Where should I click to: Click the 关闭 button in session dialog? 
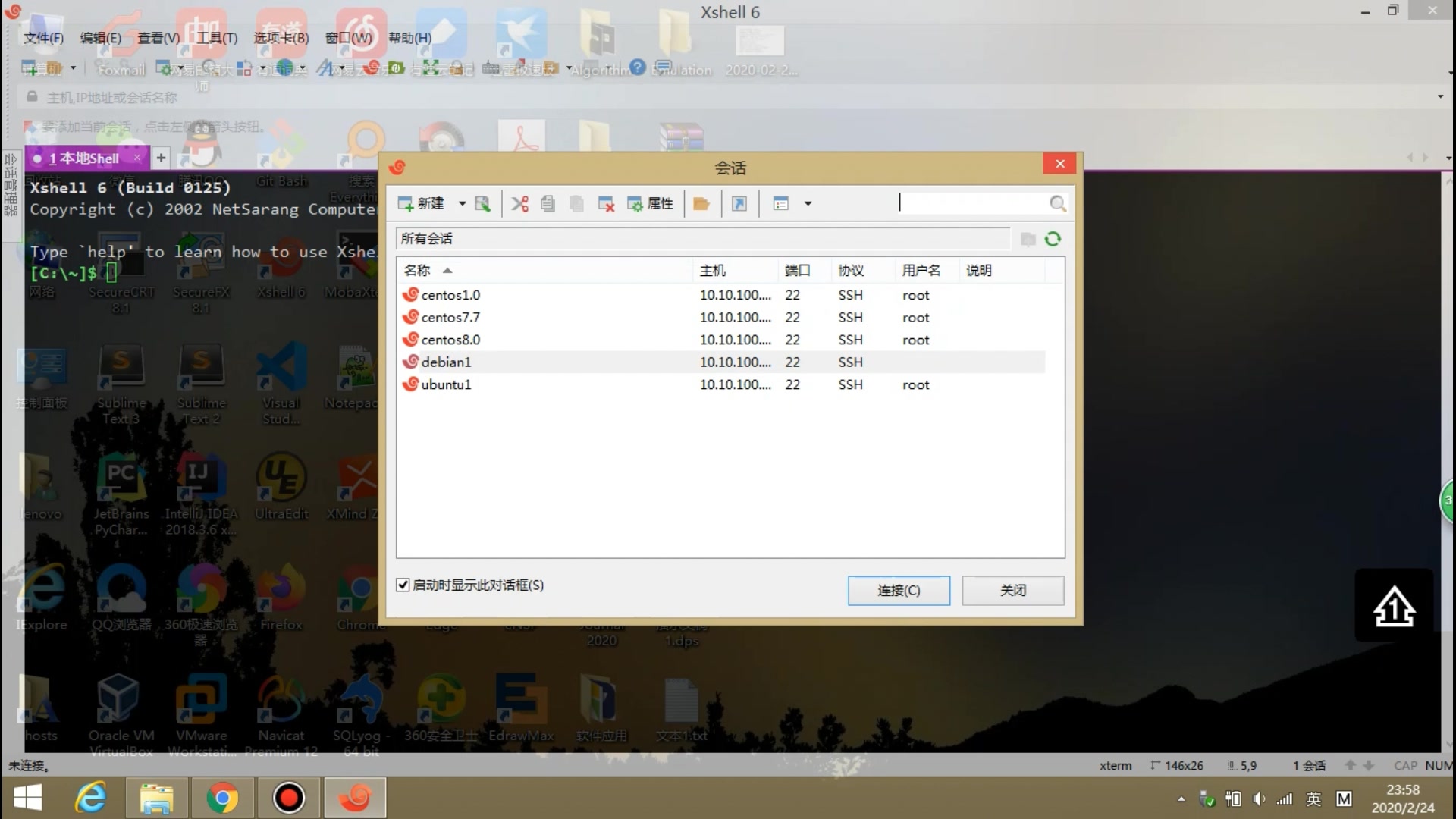1013,591
